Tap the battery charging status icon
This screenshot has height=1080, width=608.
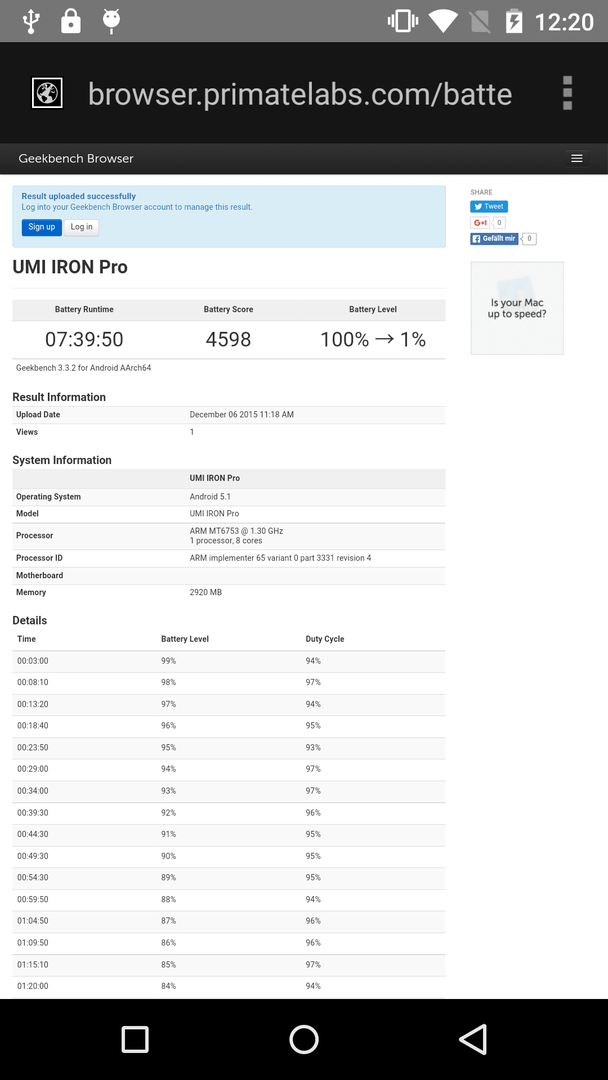pos(514,21)
